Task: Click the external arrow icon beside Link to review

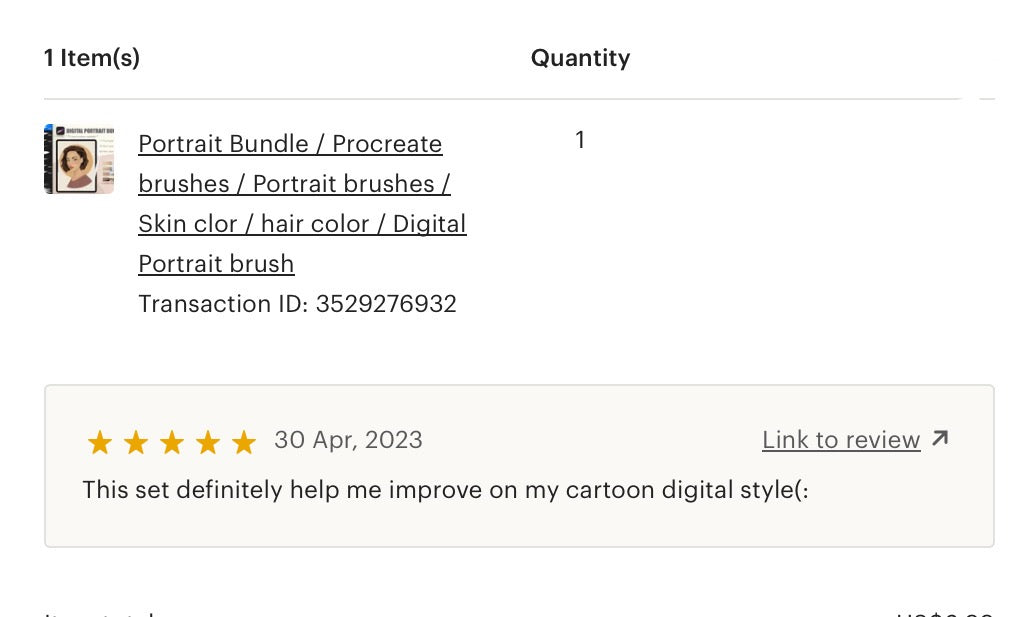Action: 940,438
